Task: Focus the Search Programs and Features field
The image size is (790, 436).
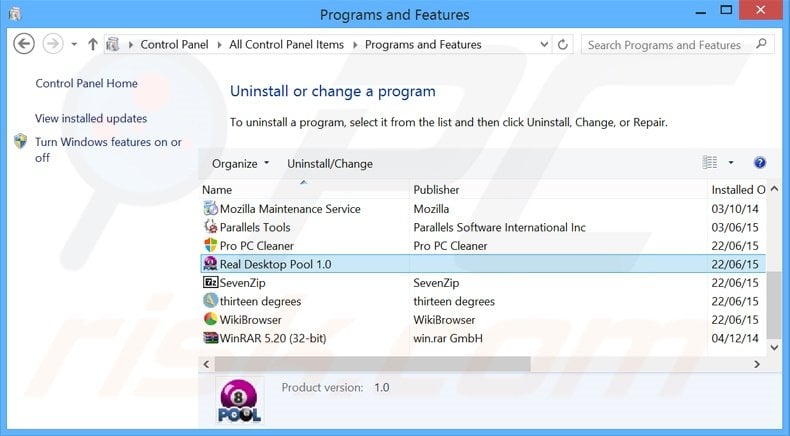Action: tap(678, 45)
